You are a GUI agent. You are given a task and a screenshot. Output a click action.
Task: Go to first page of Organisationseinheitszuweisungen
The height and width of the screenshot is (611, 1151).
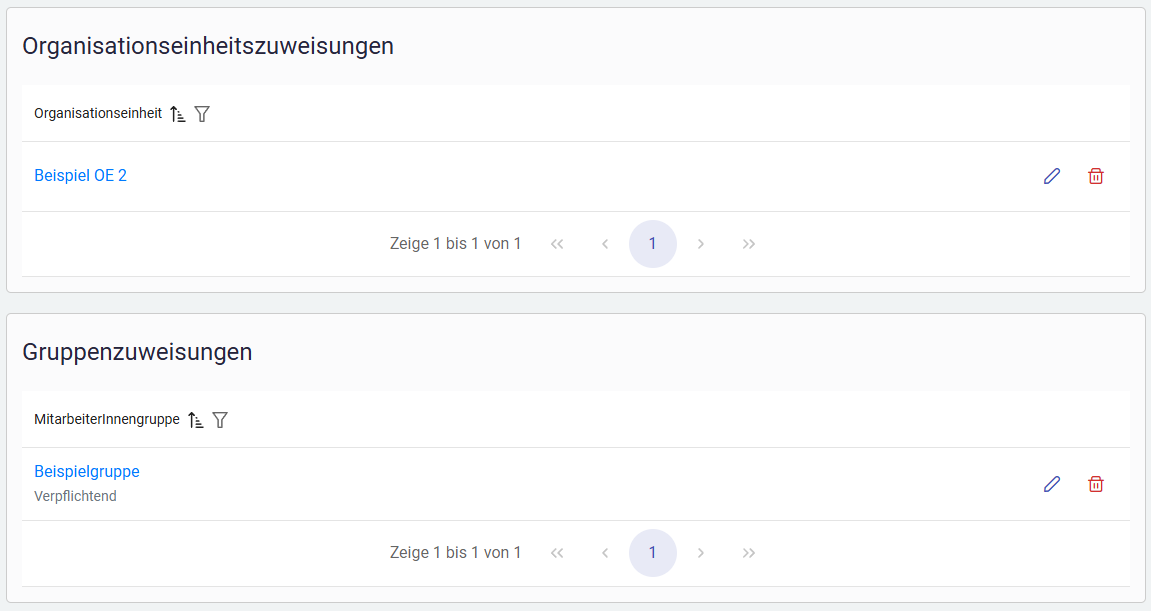pos(557,244)
